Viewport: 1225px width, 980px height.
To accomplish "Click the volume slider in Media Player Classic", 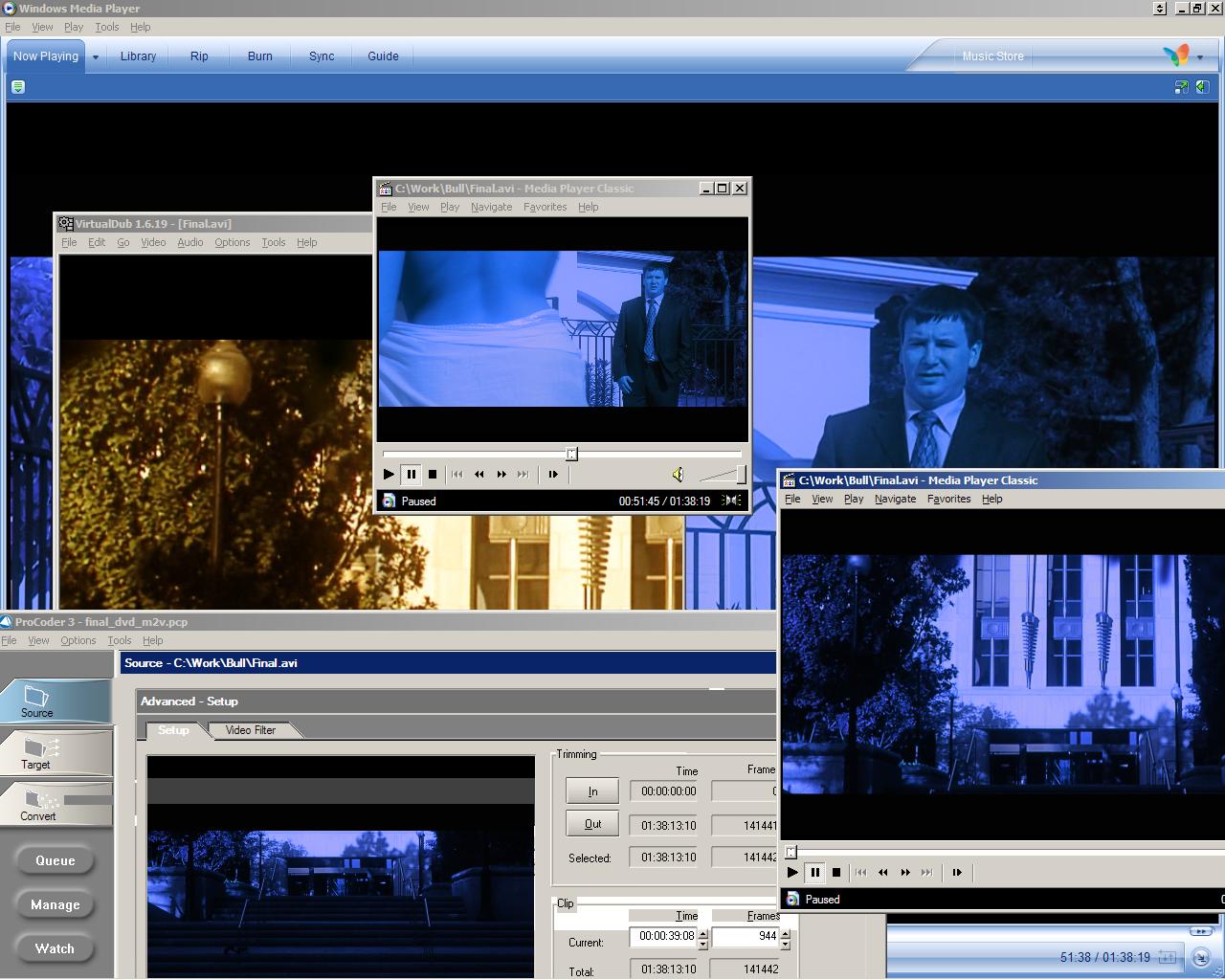I will pyautogui.click(x=723, y=474).
